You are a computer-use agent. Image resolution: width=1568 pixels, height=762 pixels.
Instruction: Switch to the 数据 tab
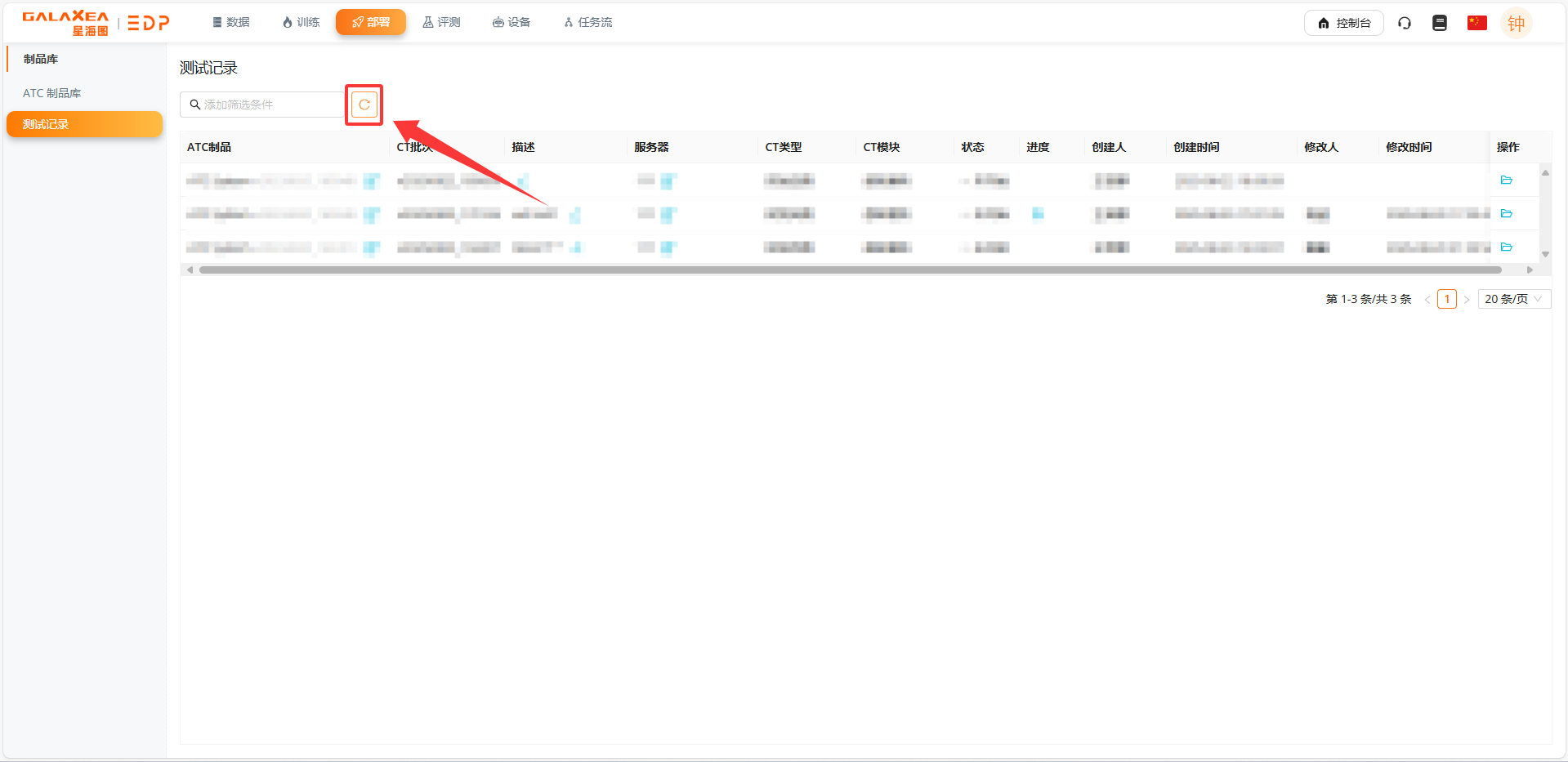tap(231, 22)
